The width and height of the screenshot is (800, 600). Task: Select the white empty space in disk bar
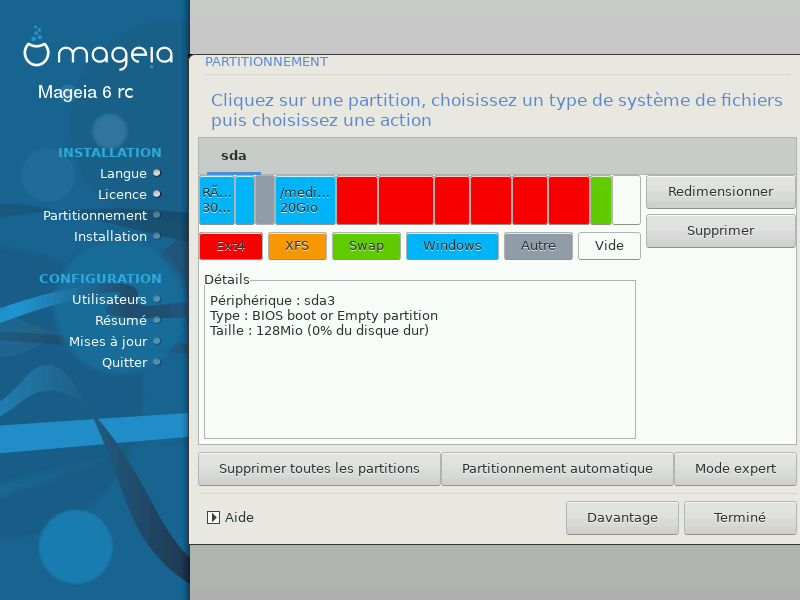click(626, 200)
